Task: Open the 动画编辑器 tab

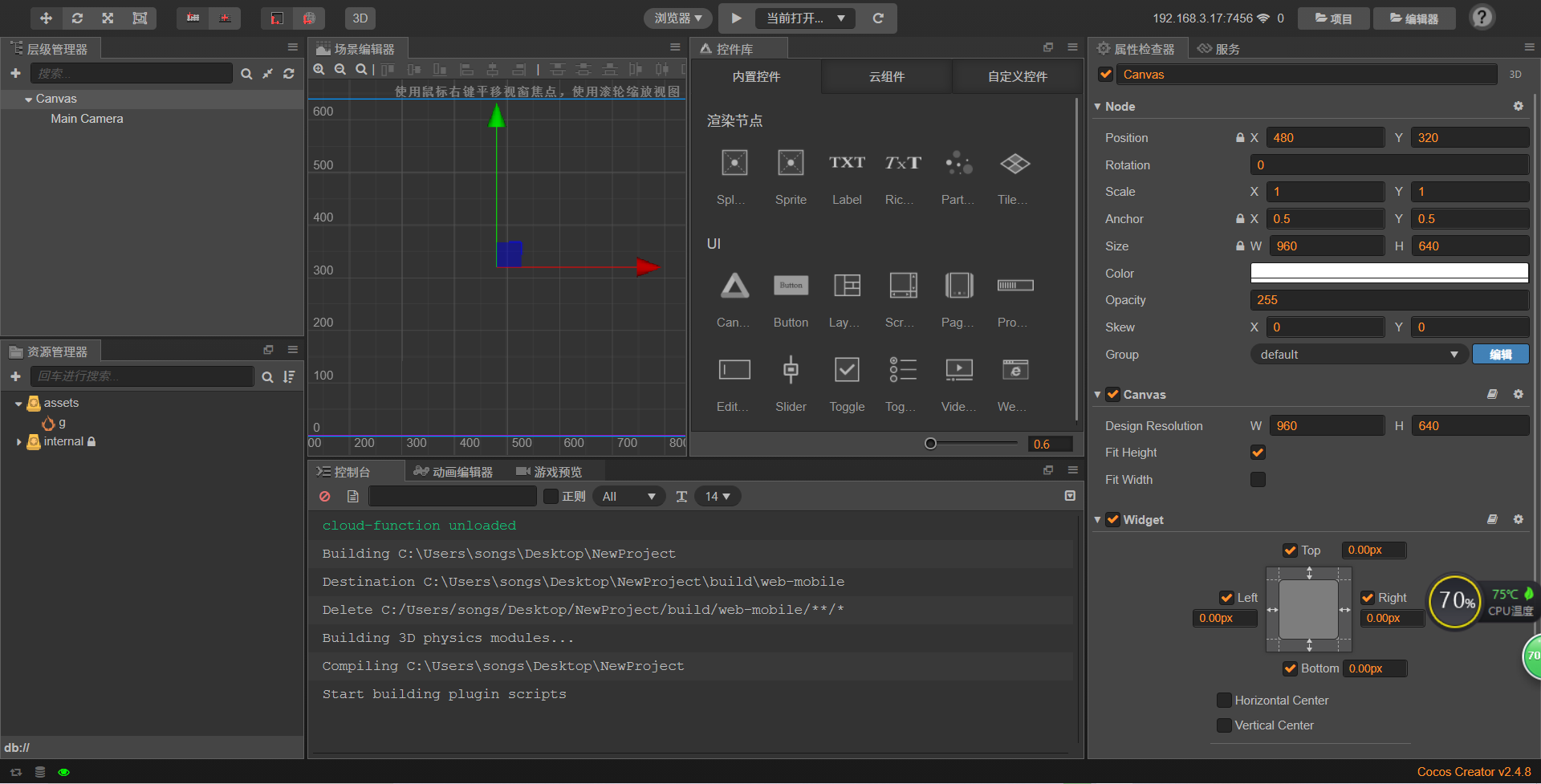Action: point(453,472)
